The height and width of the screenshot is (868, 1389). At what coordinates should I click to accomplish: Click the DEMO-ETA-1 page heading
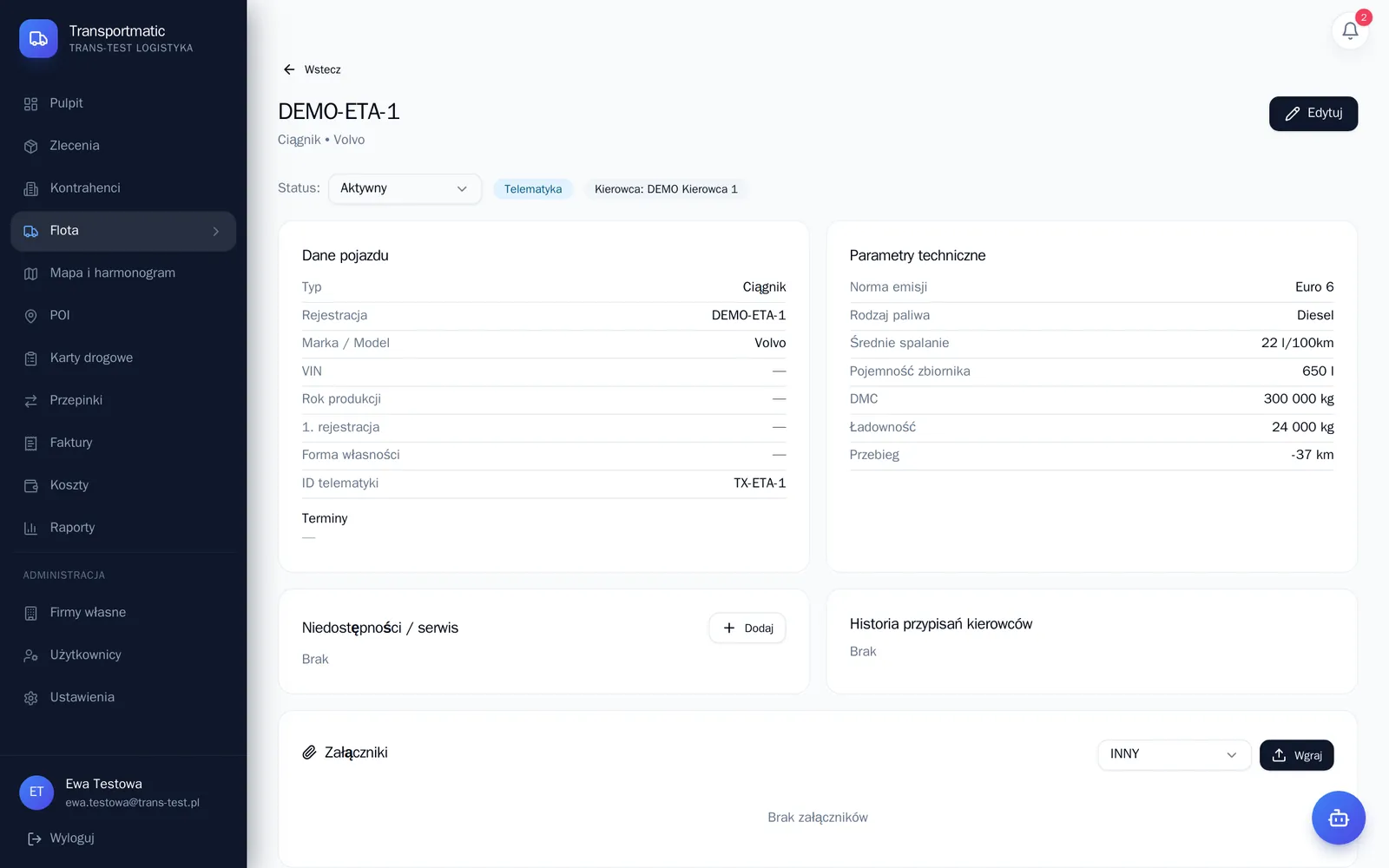pyautogui.click(x=339, y=112)
